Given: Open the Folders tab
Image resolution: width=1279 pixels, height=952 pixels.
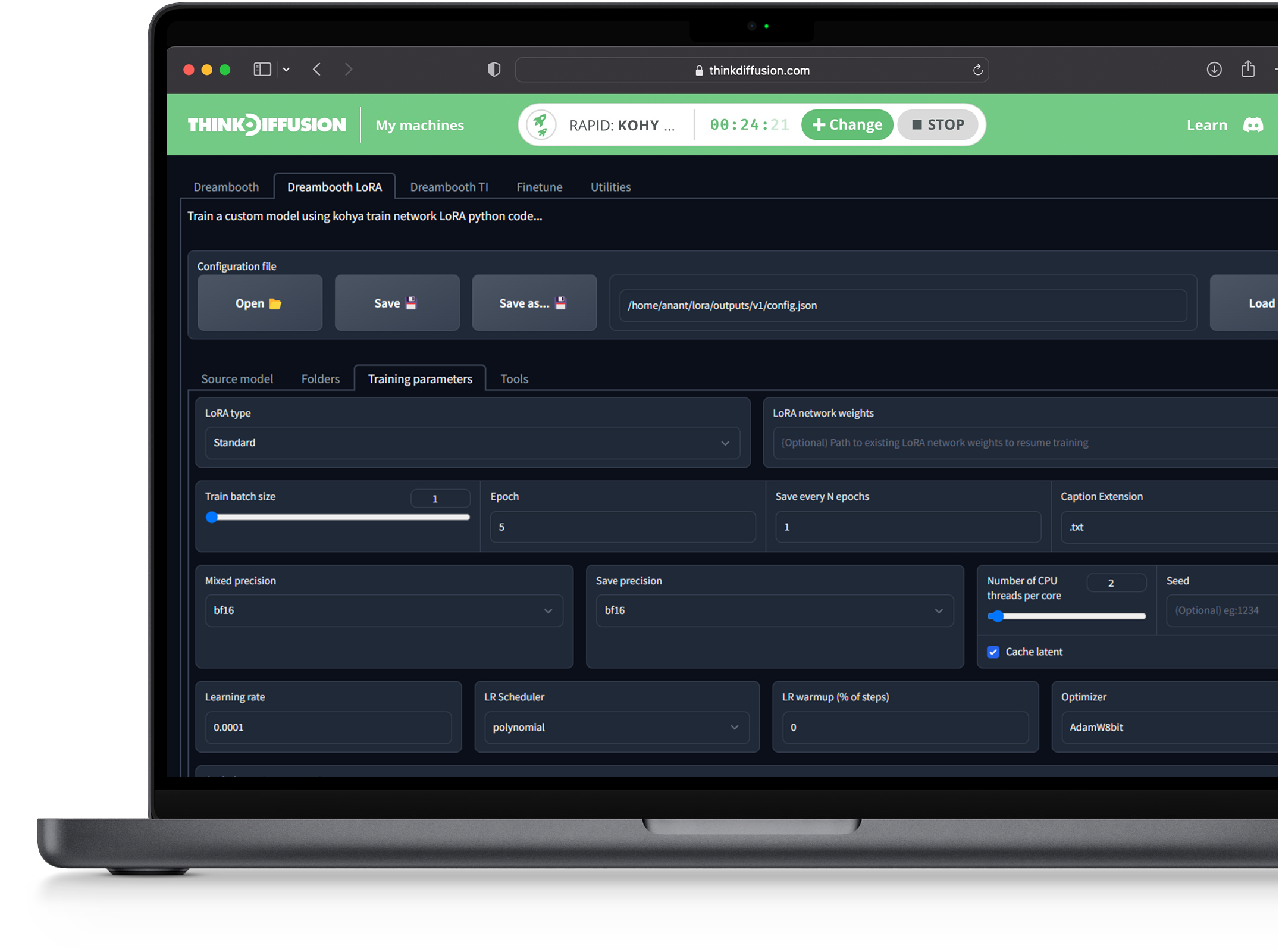Looking at the screenshot, I should click(x=320, y=379).
